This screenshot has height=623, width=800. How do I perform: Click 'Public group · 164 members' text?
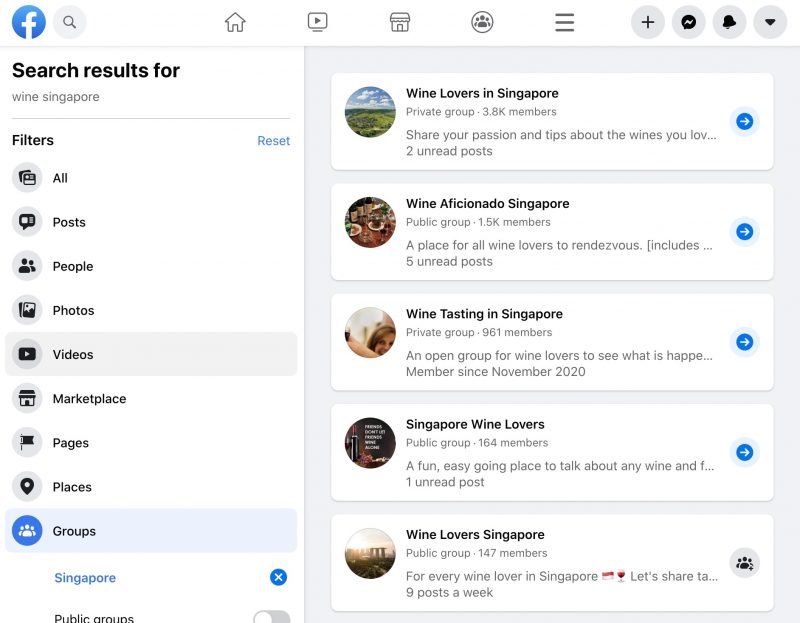[x=477, y=442]
